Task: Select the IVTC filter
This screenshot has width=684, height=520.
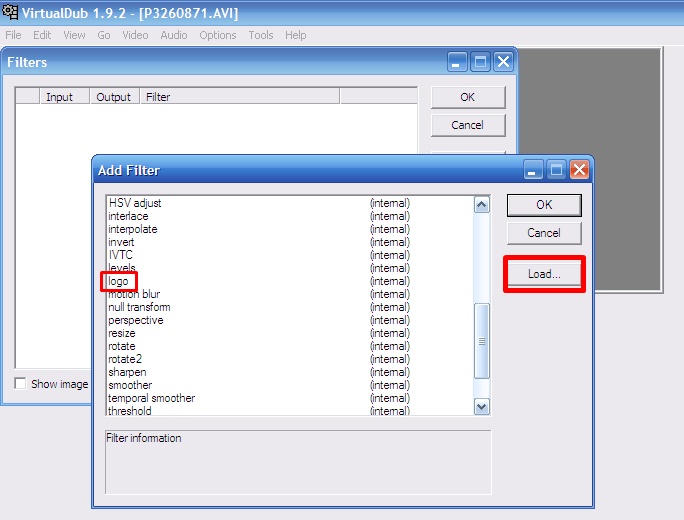Action: [290, 255]
